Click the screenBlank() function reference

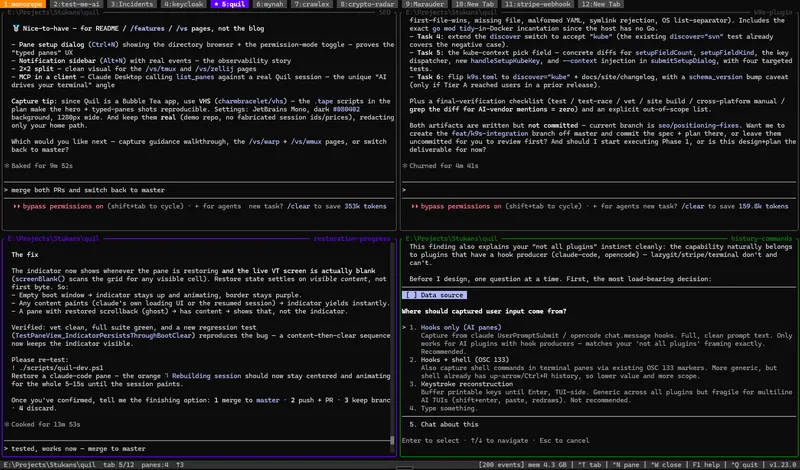click(x=40, y=279)
